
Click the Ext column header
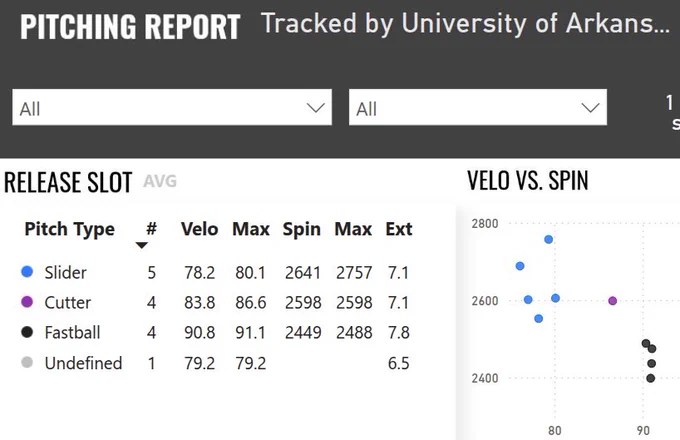(399, 228)
